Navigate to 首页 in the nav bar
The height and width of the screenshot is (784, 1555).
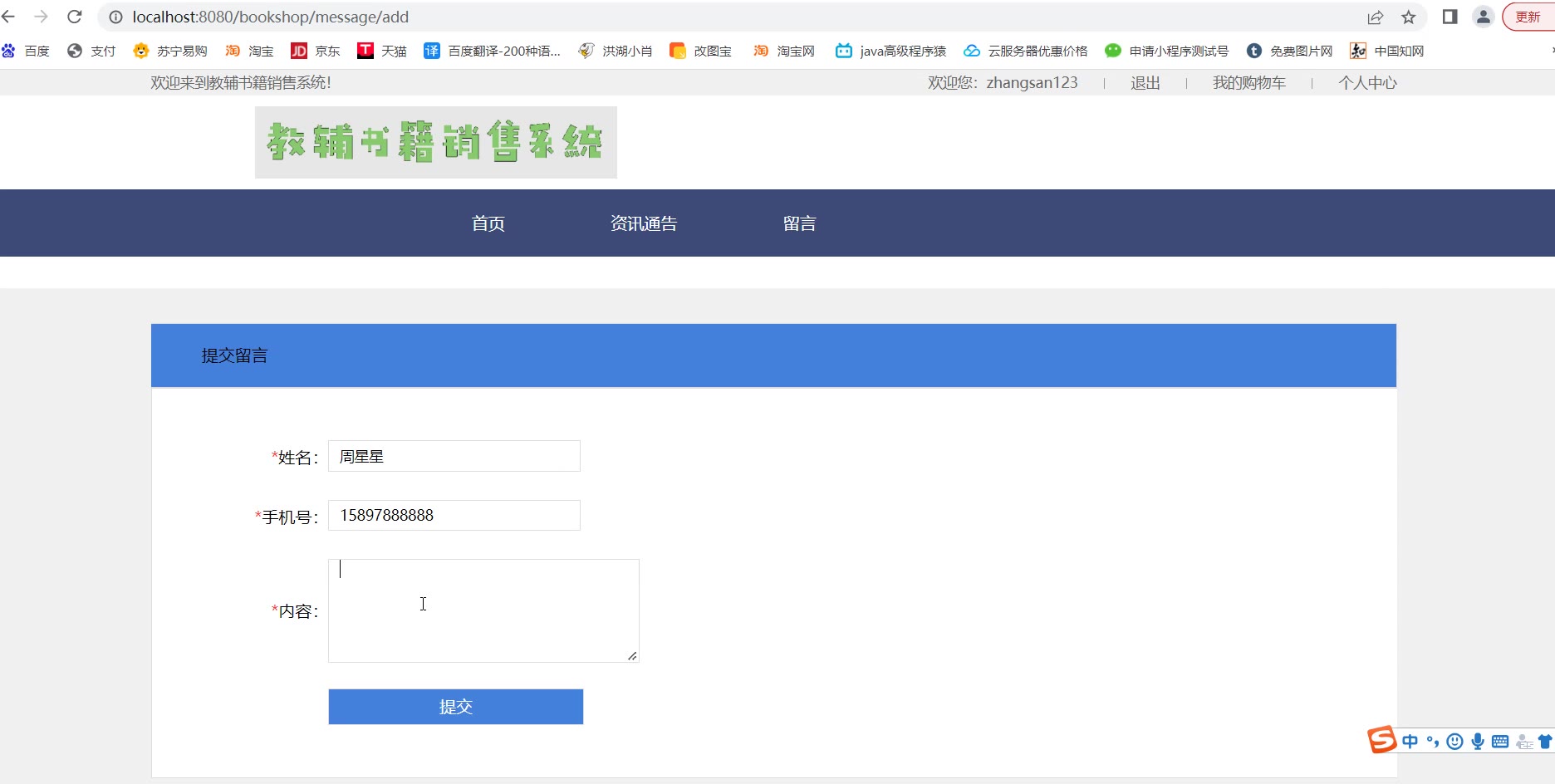click(x=488, y=223)
